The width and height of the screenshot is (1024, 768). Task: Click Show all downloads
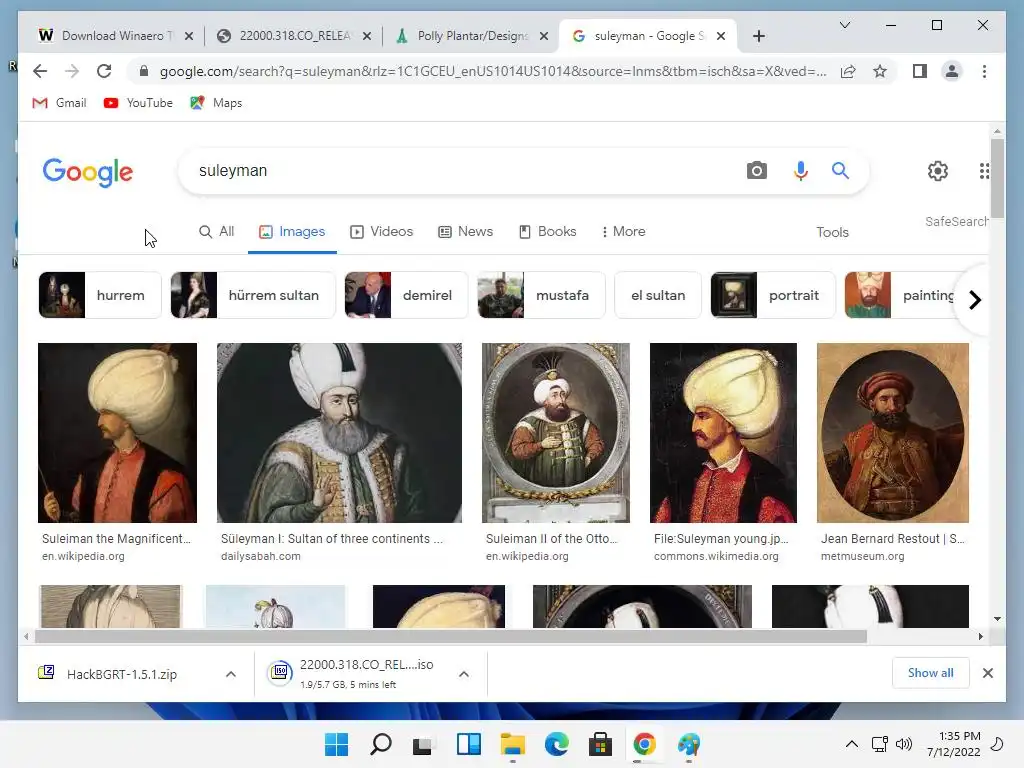coord(931,673)
